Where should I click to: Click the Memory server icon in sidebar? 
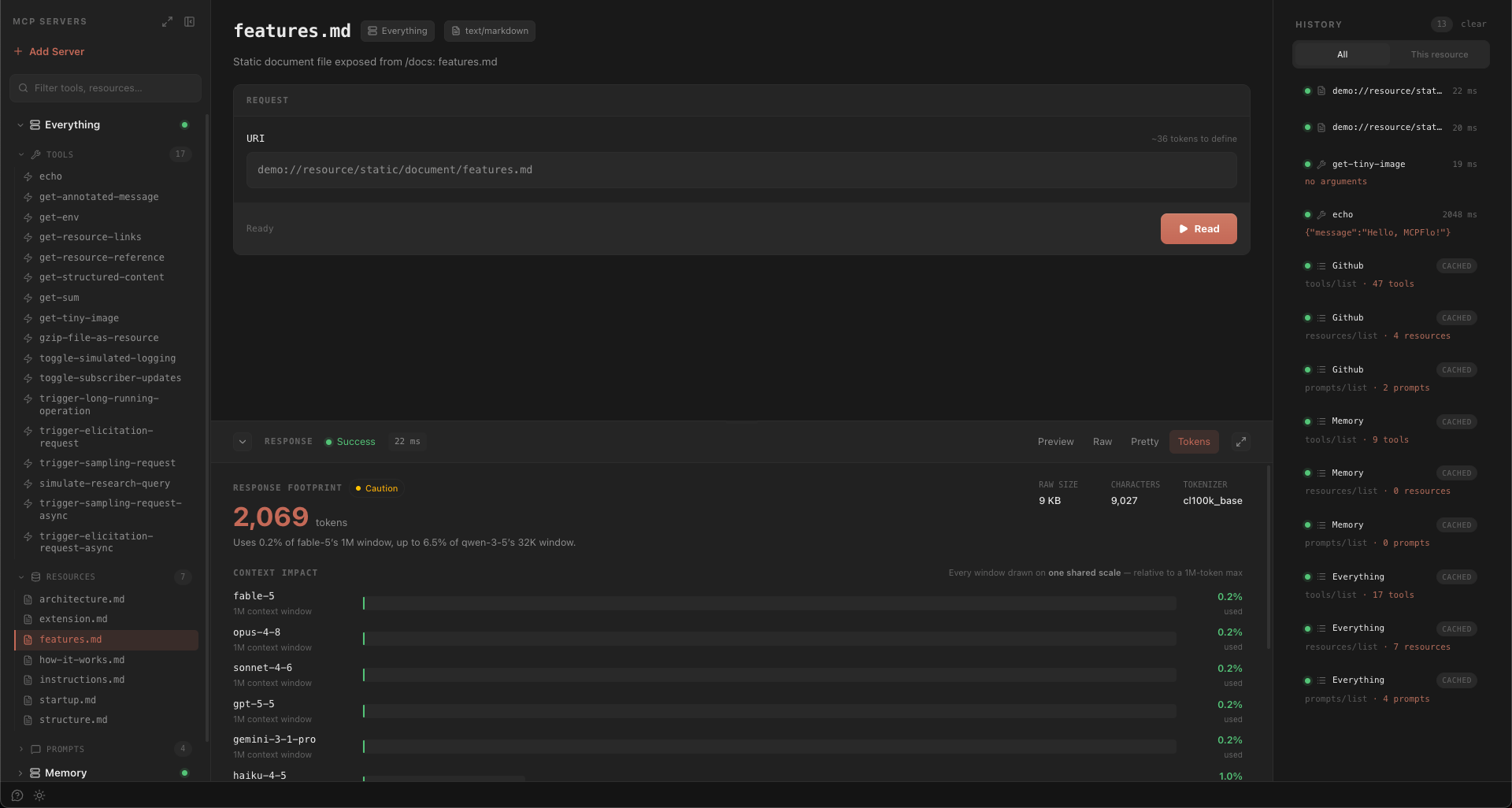35,773
